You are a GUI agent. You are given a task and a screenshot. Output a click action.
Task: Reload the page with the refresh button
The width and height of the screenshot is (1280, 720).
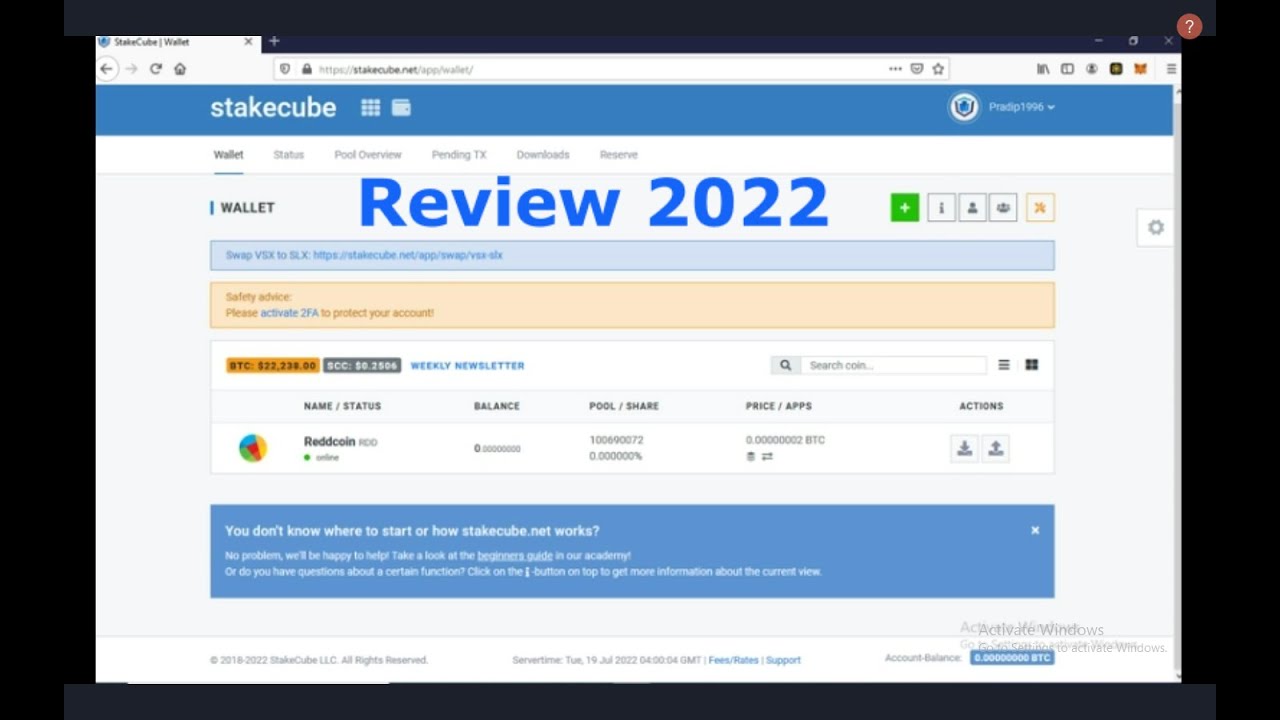point(156,69)
